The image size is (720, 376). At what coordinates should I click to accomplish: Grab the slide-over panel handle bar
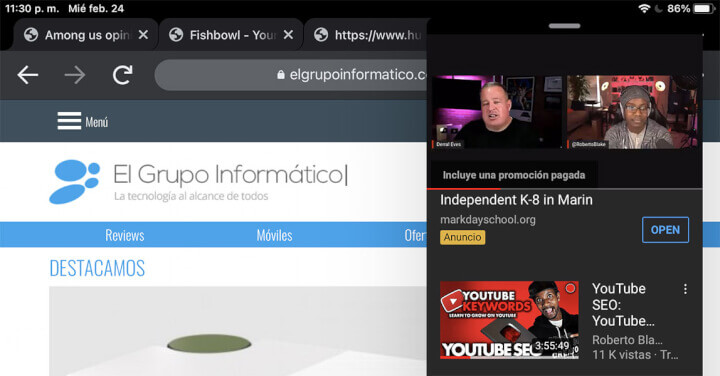pyautogui.click(x=564, y=26)
